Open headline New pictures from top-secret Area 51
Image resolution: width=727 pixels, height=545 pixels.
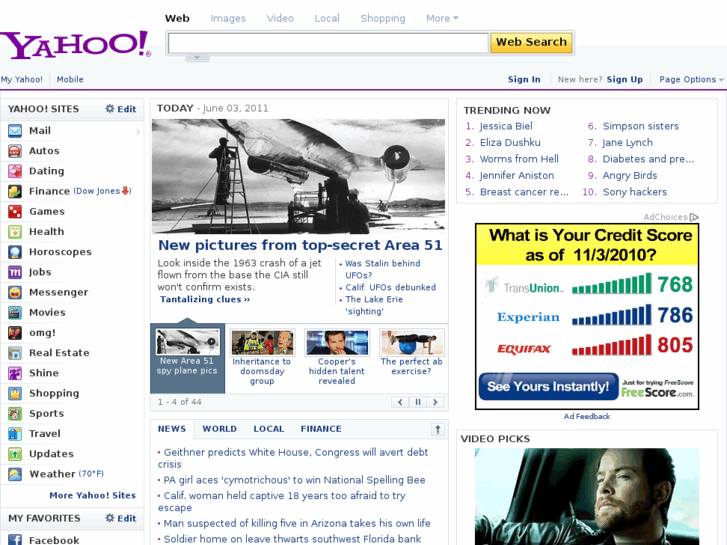300,245
